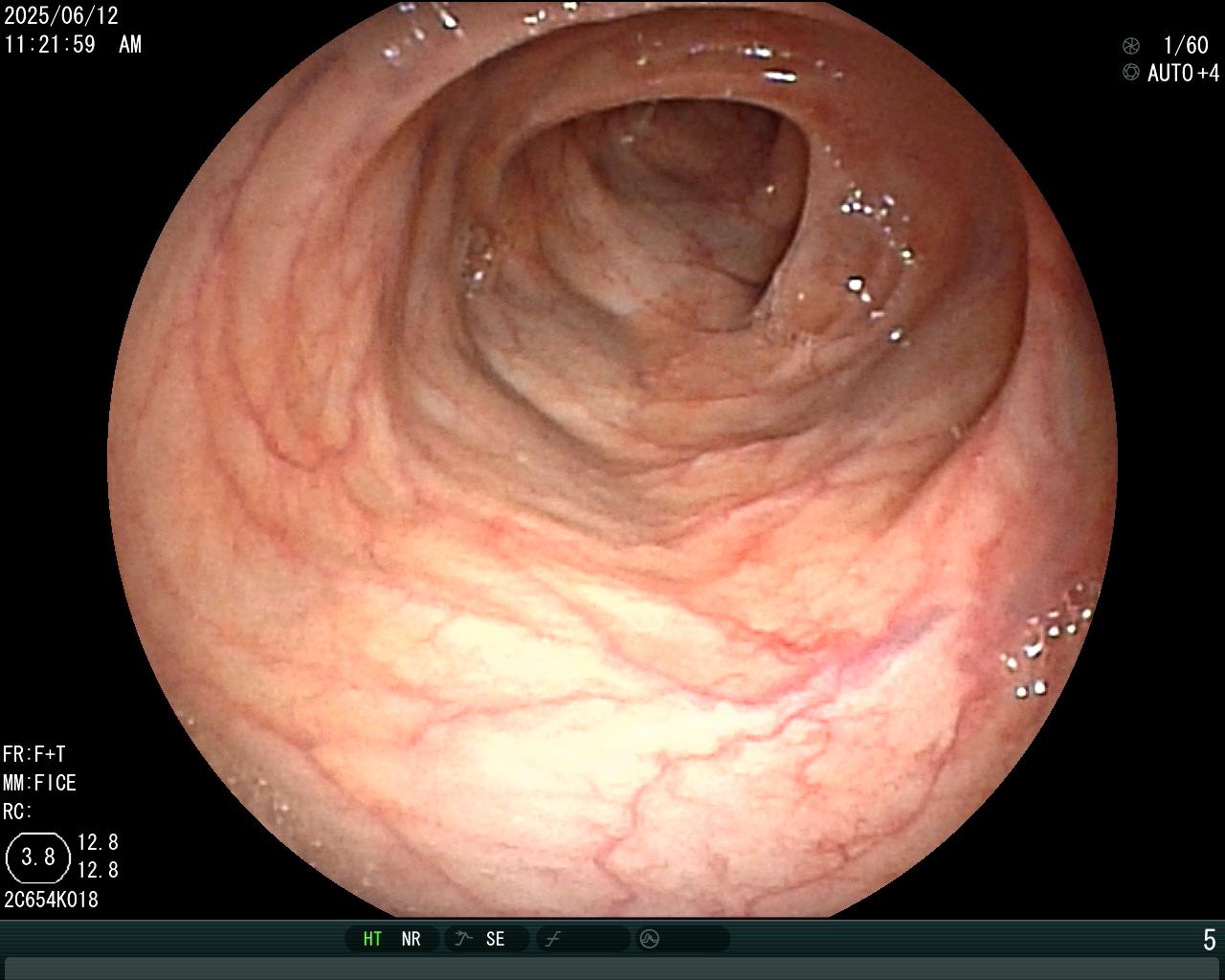Click the tone curve icon in status bar
The height and width of the screenshot is (980, 1225).
pyautogui.click(x=553, y=939)
